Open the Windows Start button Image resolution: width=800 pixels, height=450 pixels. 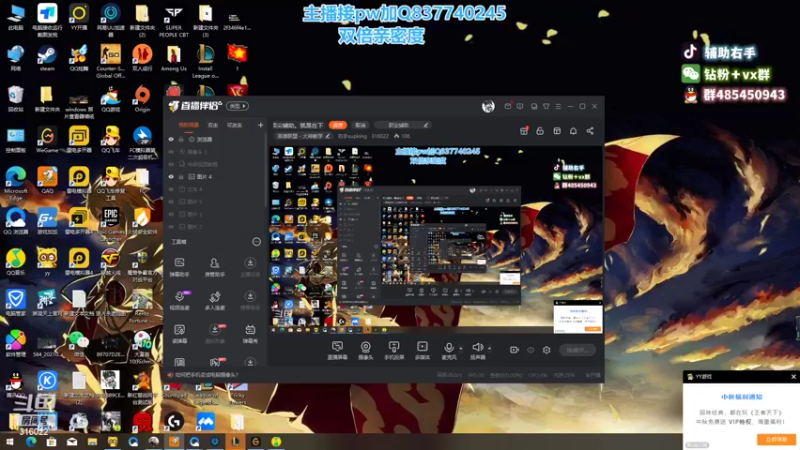(x=10, y=441)
